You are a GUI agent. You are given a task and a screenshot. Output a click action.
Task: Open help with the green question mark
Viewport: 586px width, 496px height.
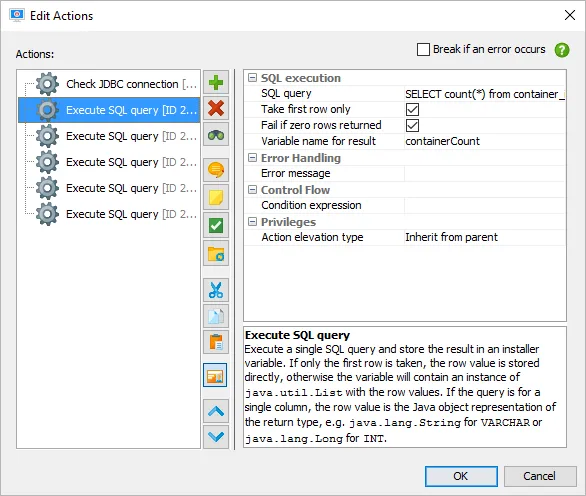(562, 50)
